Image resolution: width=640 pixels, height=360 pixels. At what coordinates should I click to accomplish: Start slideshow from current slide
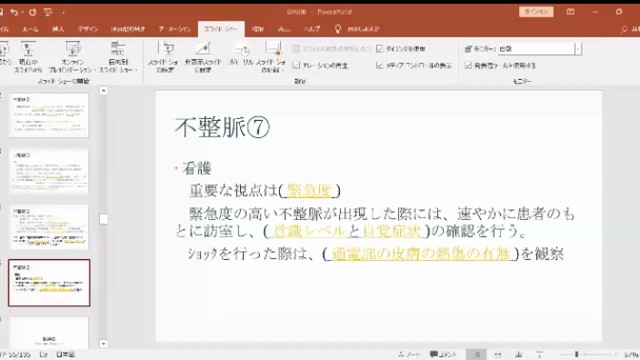pyautogui.click(x=28, y=58)
